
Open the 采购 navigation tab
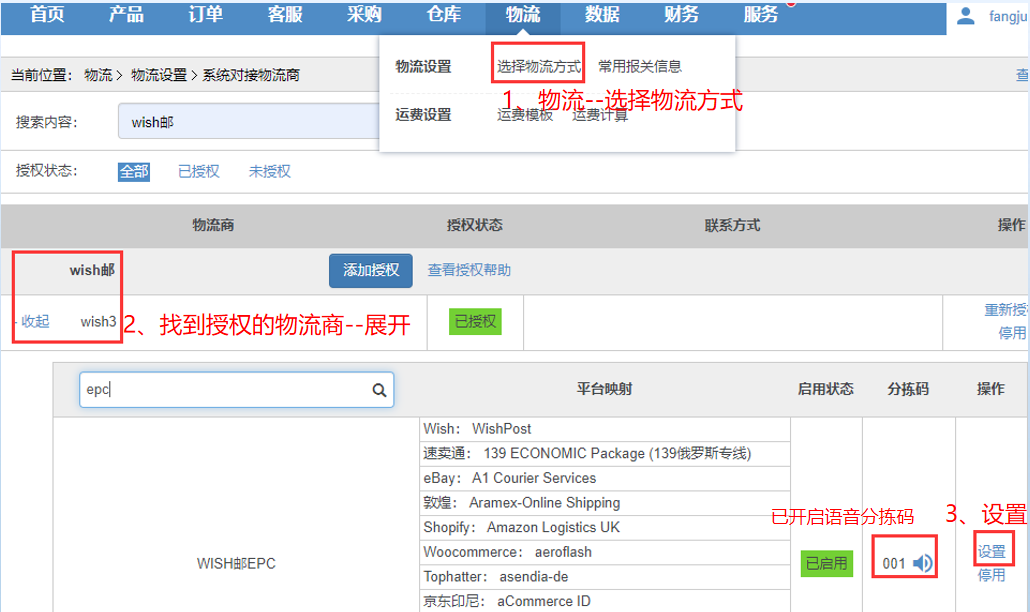tap(365, 14)
